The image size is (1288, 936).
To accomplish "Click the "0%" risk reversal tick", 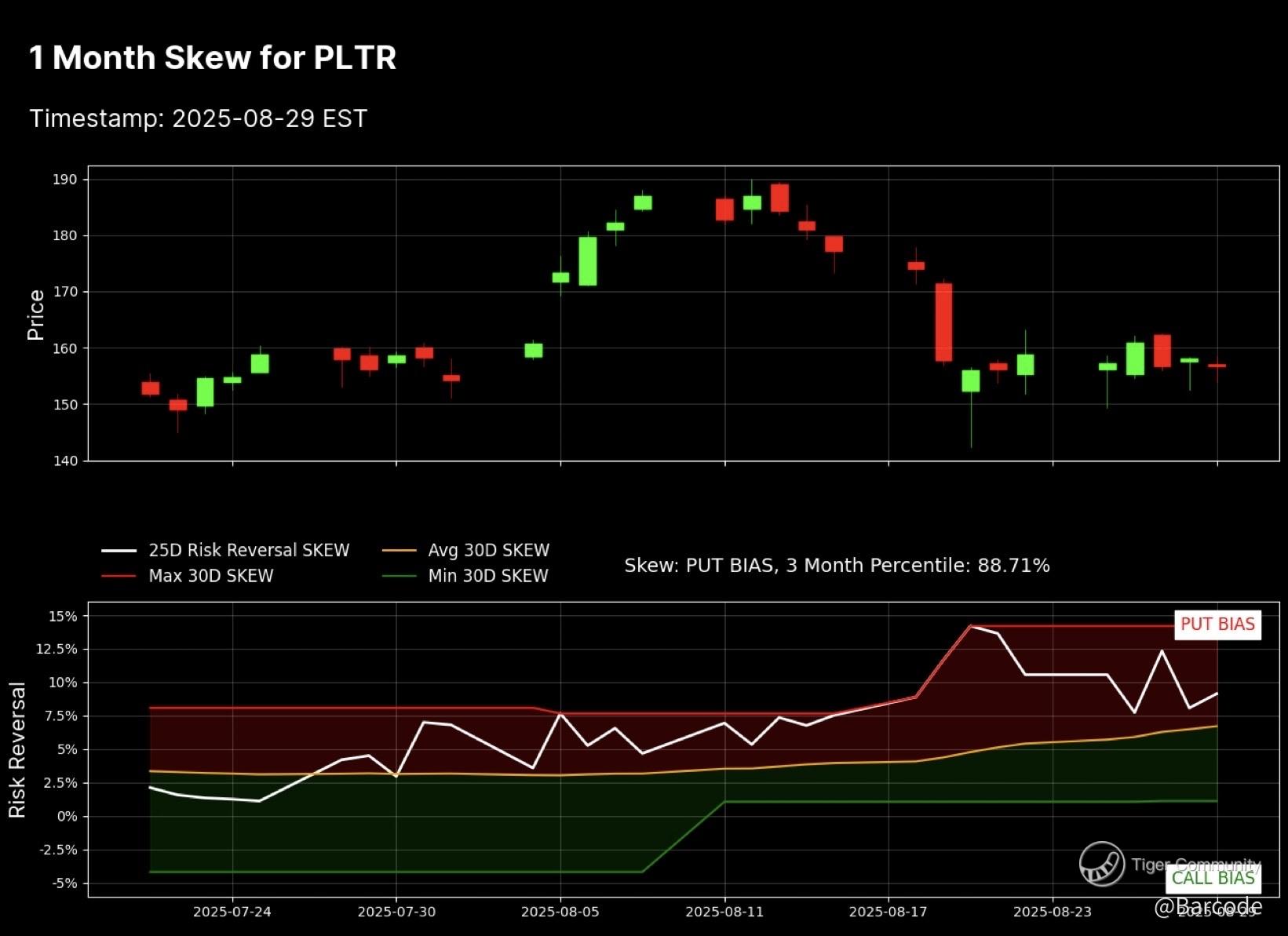I will pyautogui.click(x=67, y=817).
